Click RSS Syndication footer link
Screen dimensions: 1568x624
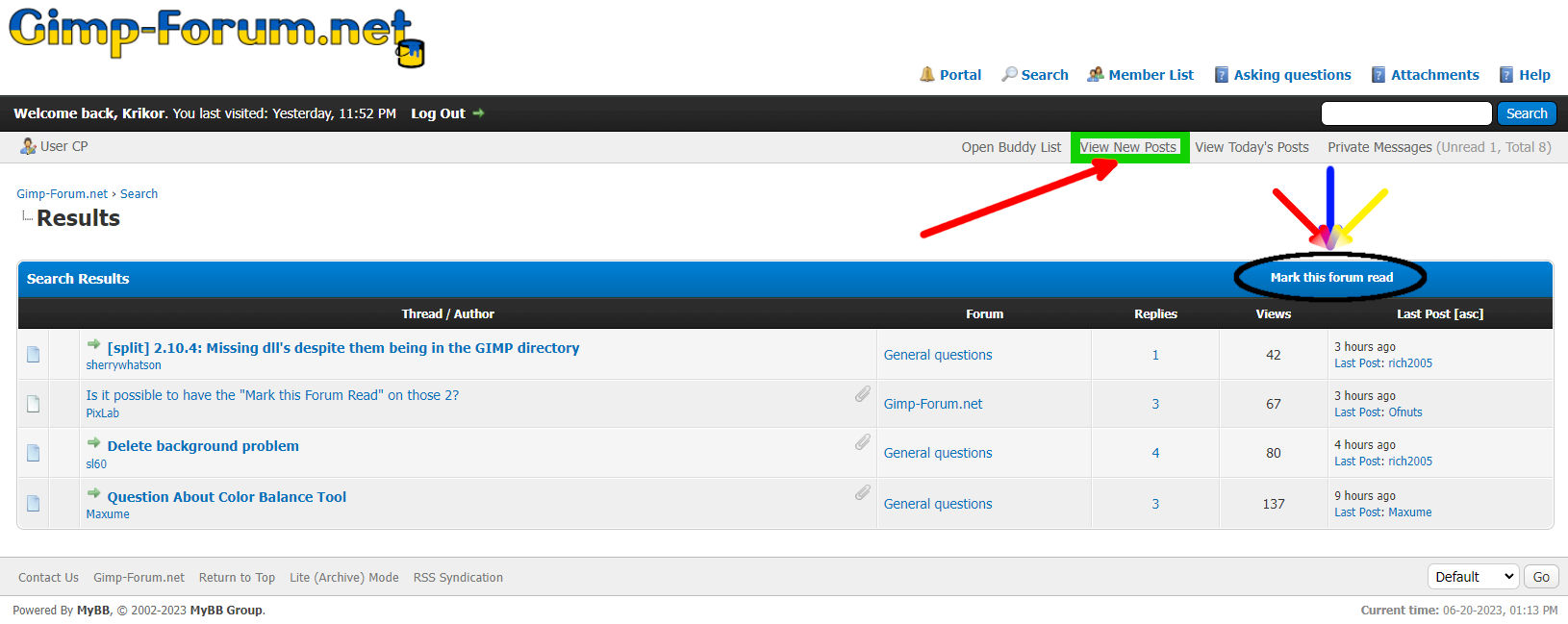(458, 578)
